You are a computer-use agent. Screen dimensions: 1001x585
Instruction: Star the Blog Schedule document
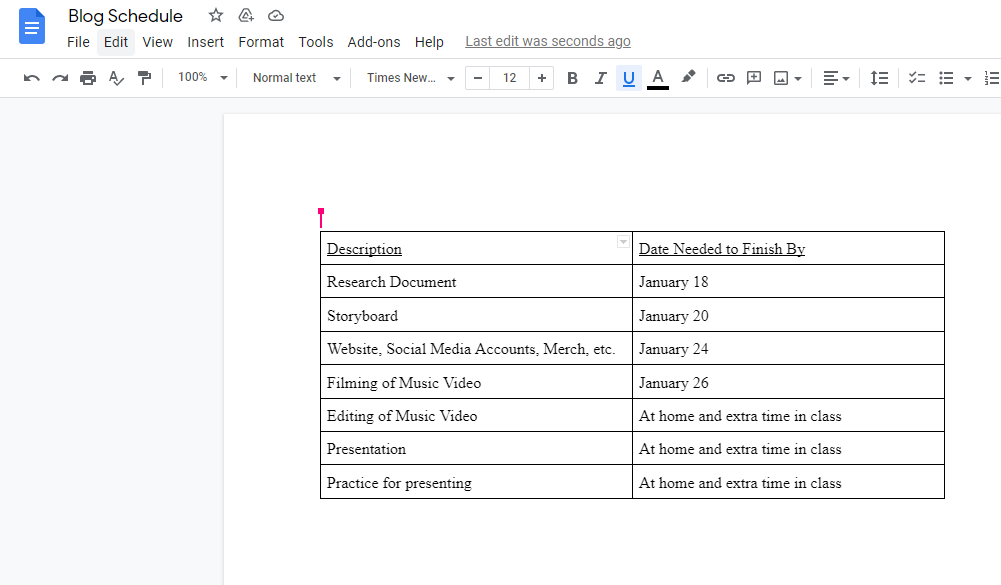[216, 15]
